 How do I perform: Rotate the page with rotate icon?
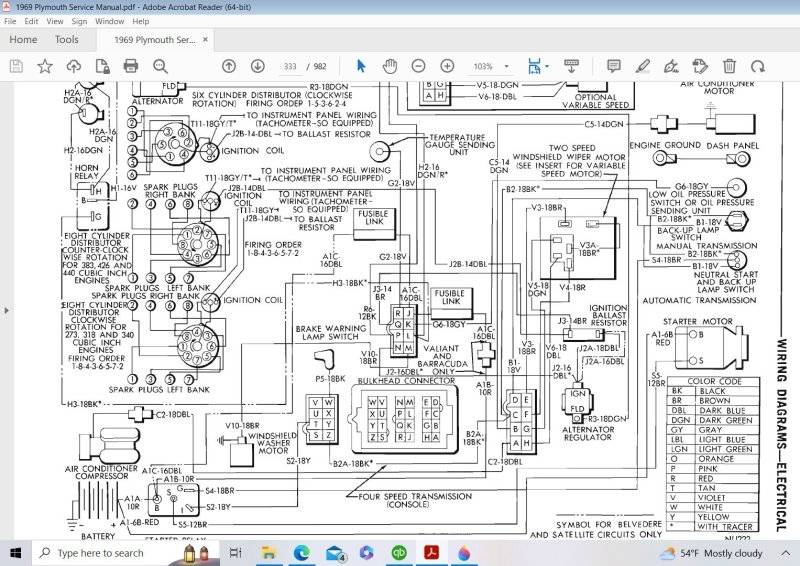click(x=758, y=66)
